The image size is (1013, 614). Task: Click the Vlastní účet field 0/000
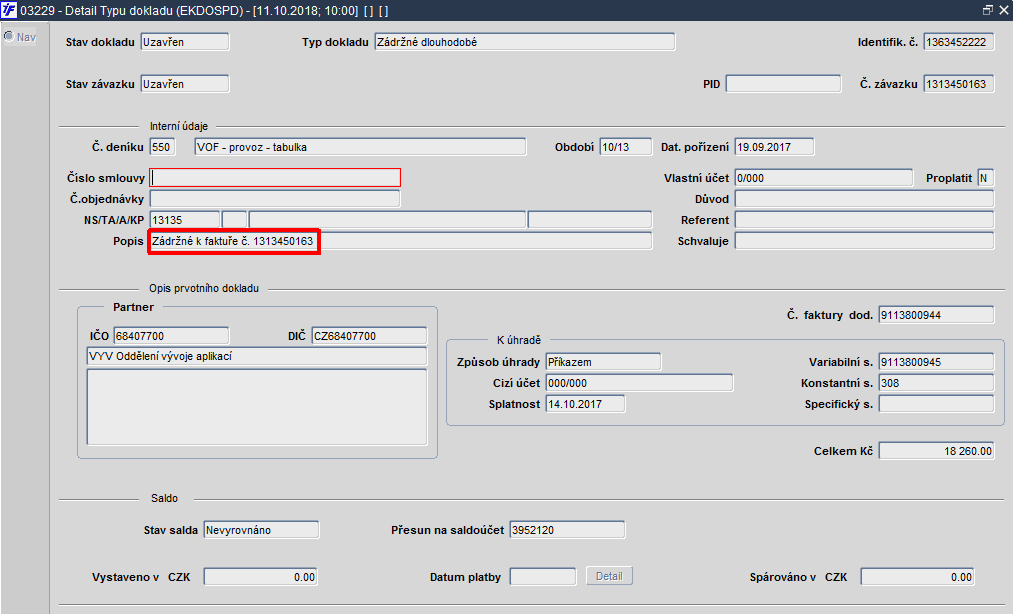click(824, 178)
